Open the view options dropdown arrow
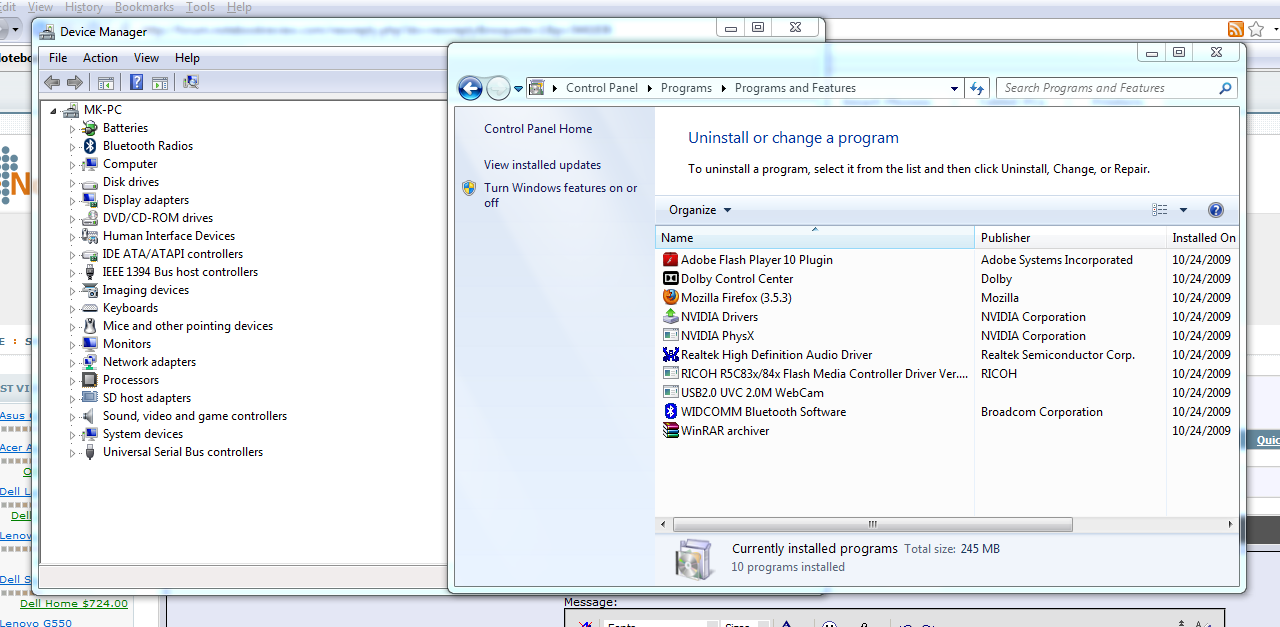Screen dimensions: 1280x627 (x=1183, y=210)
